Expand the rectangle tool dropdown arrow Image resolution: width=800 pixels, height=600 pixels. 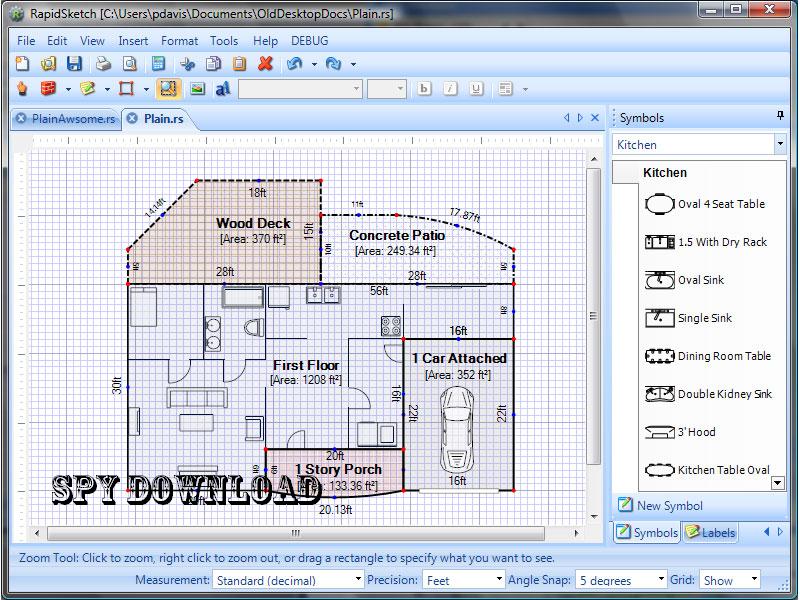(x=146, y=89)
